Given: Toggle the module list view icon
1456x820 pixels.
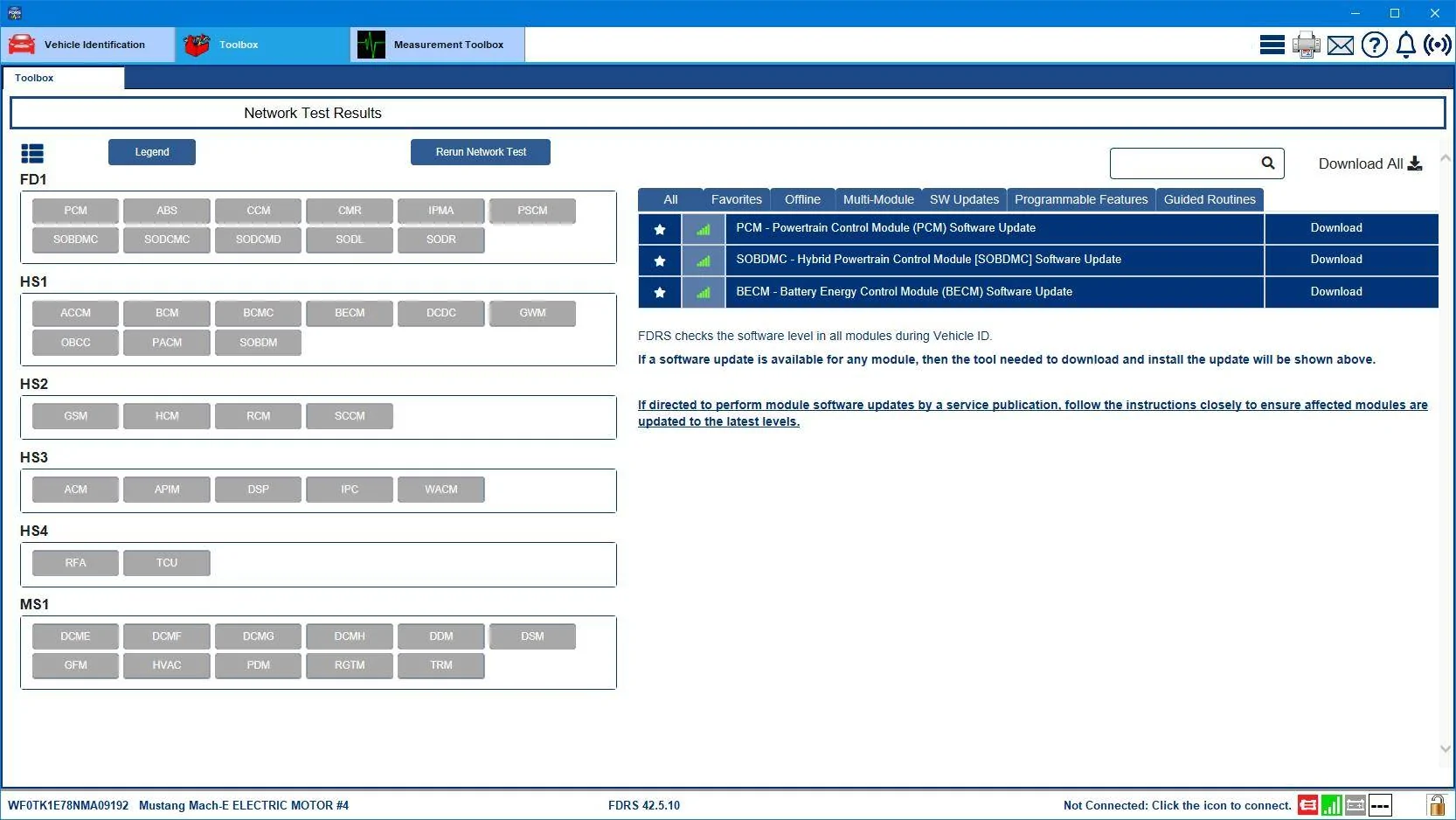Looking at the screenshot, I should (x=32, y=154).
